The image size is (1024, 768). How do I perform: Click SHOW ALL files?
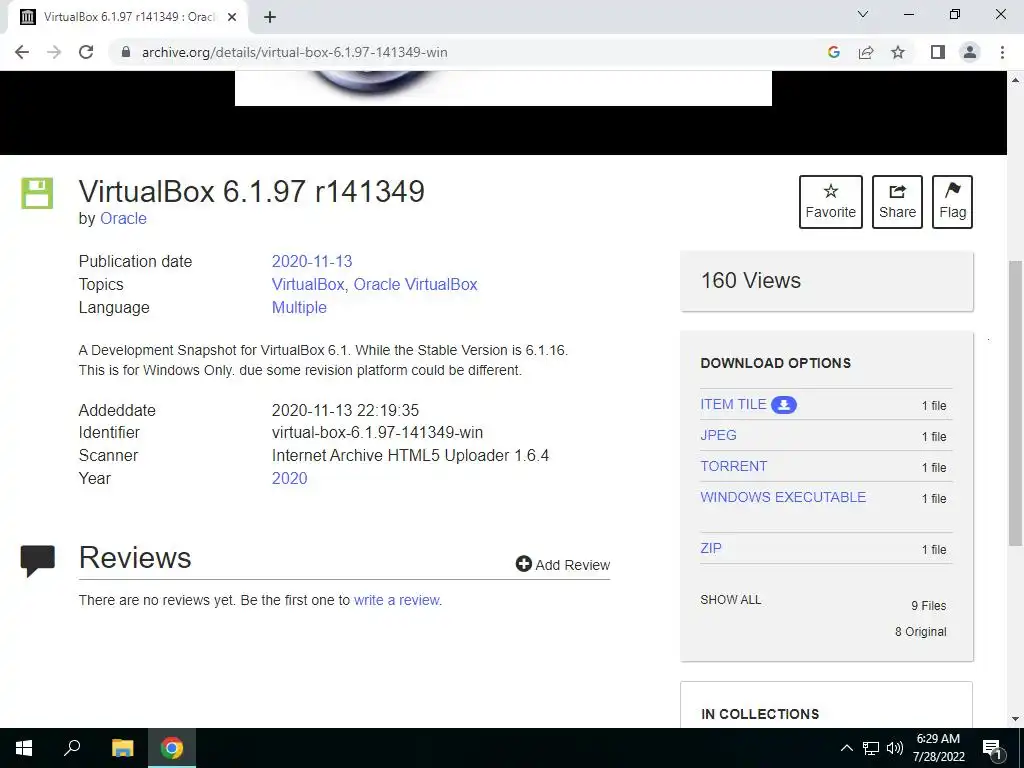[731, 600]
